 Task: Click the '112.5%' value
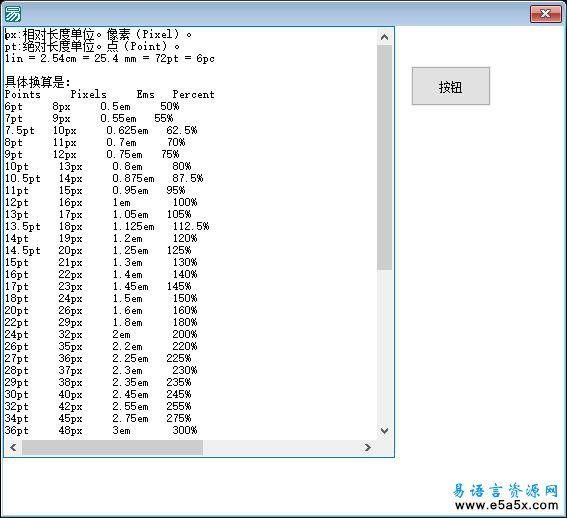tap(191, 226)
